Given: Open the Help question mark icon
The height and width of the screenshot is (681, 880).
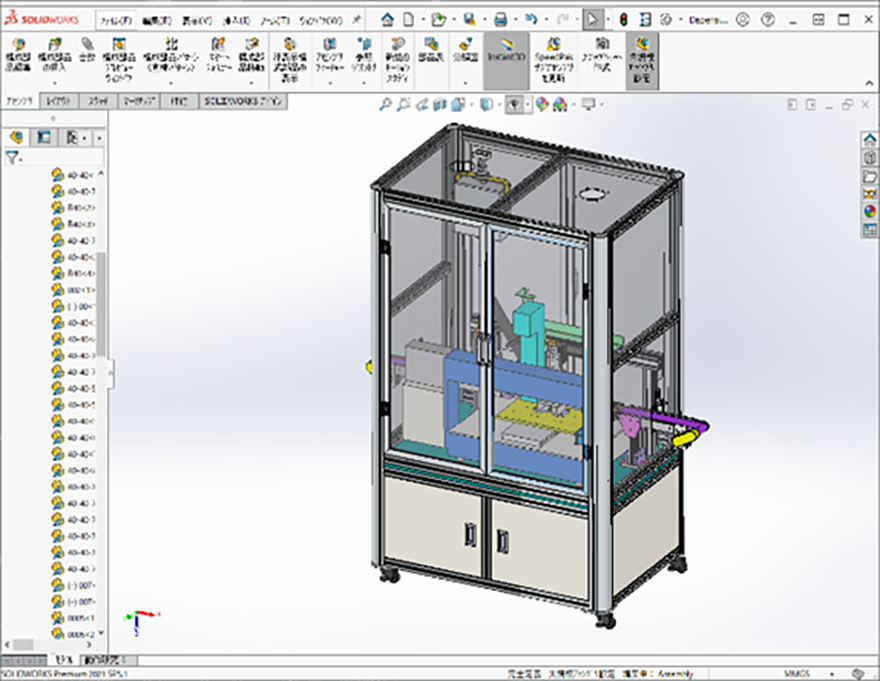Looking at the screenshot, I should (x=767, y=19).
